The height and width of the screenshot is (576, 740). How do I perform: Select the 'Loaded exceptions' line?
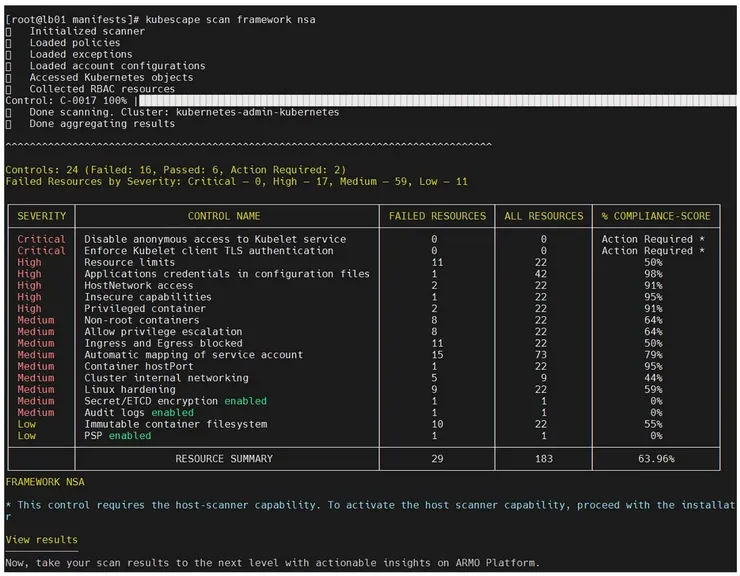pyautogui.click(x=81, y=54)
